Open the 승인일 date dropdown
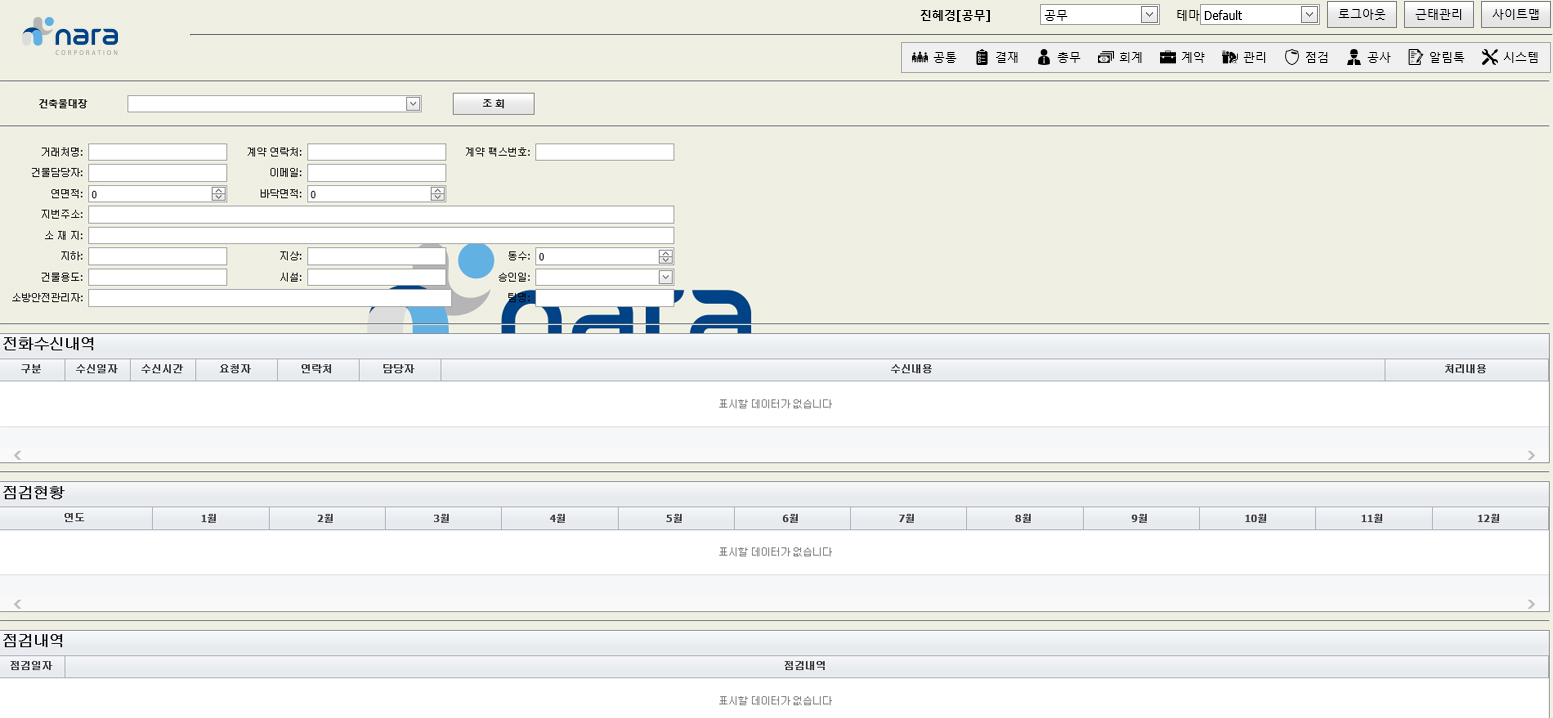1553x718 pixels. click(x=665, y=277)
